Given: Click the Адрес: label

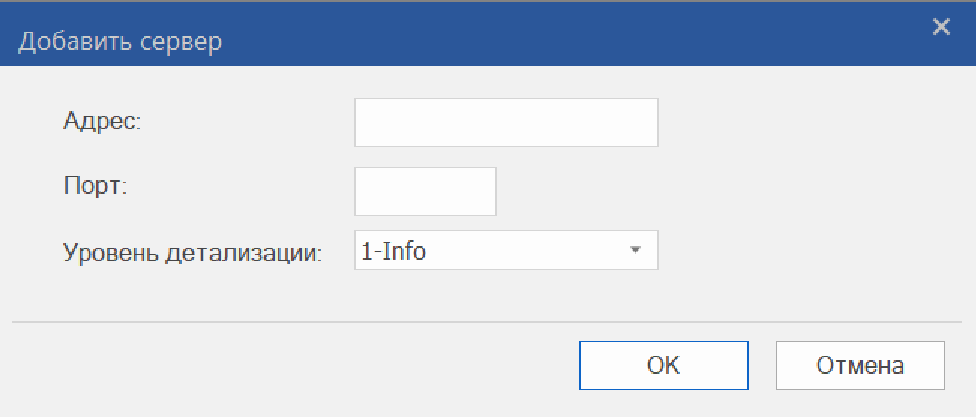Looking at the screenshot, I should [x=104, y=123].
